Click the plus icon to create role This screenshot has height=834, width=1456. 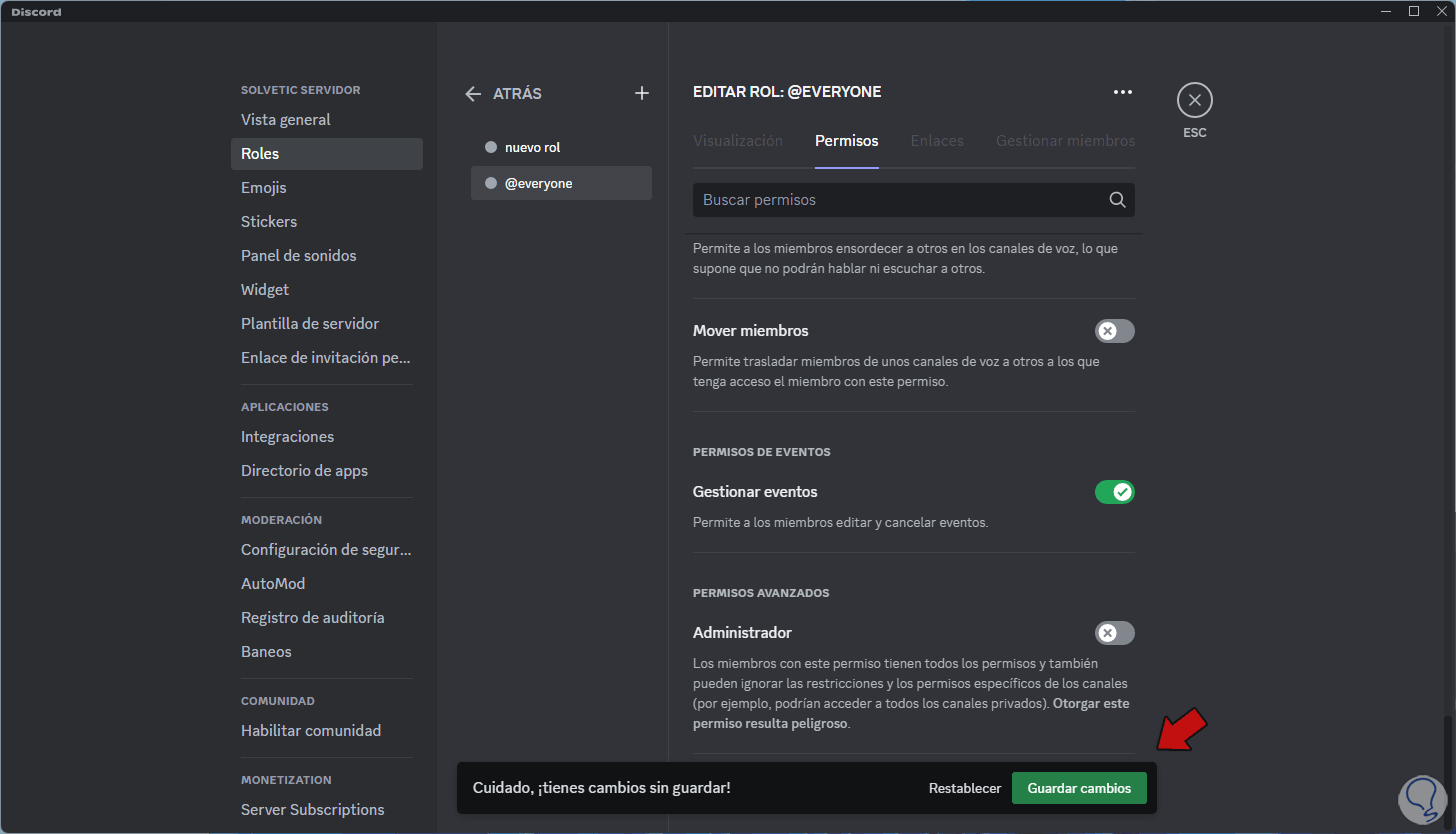(x=642, y=93)
